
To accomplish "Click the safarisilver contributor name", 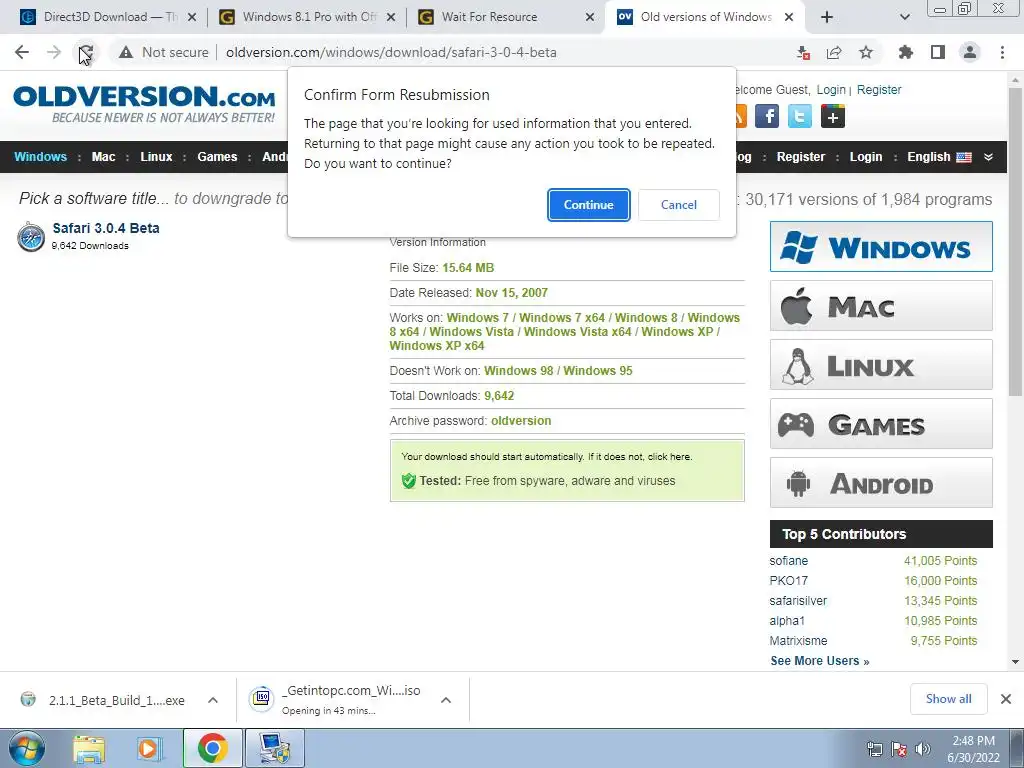I will [x=798, y=601].
